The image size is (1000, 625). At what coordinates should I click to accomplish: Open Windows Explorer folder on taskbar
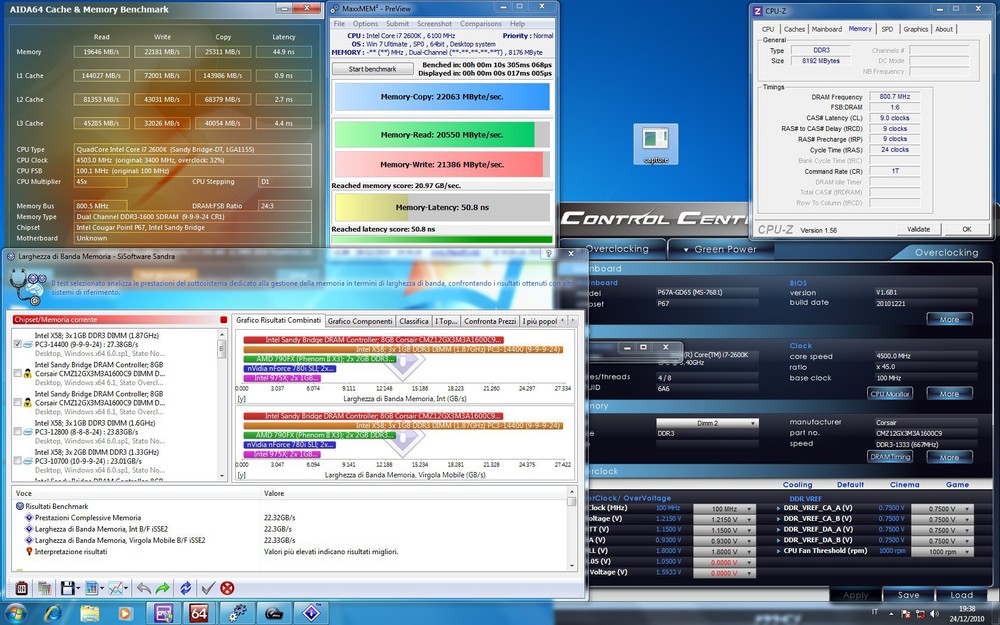tap(90, 614)
